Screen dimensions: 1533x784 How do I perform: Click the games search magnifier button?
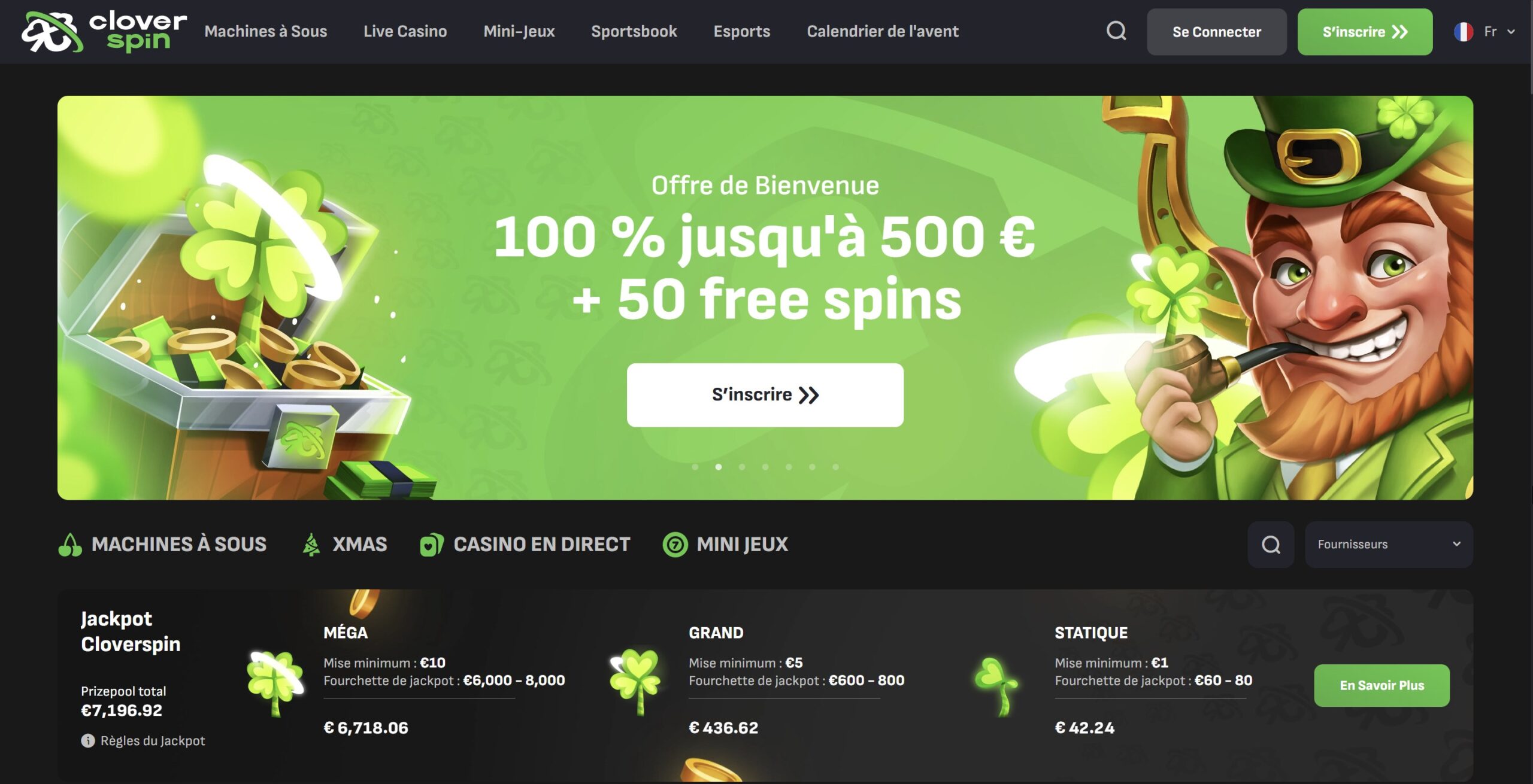click(x=1271, y=545)
